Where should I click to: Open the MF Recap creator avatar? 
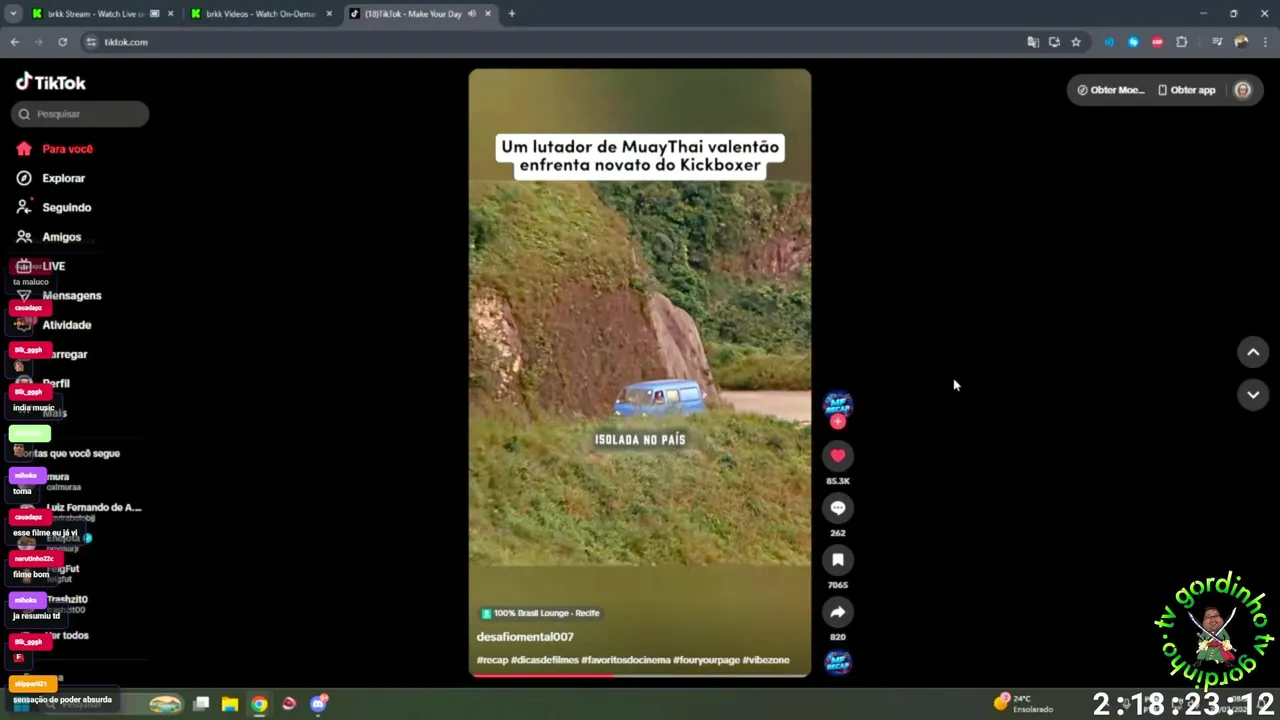click(x=838, y=404)
